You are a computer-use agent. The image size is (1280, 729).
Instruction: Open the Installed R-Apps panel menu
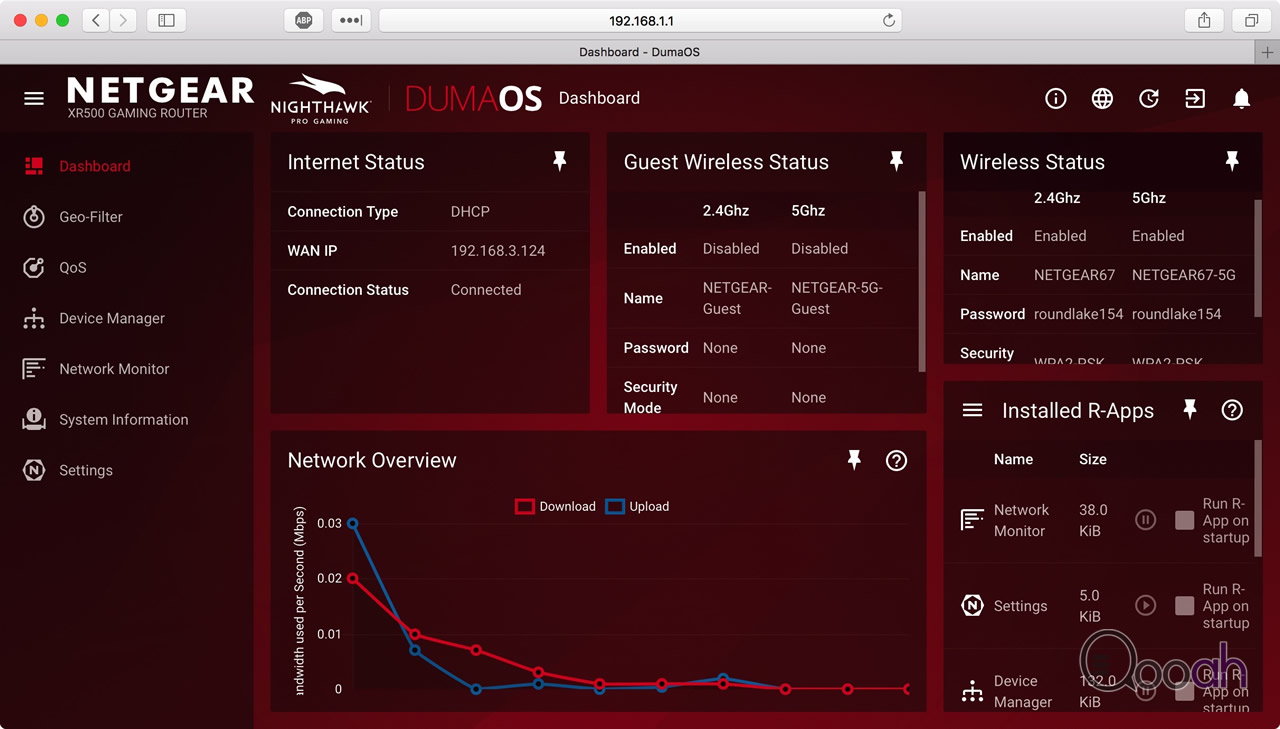click(972, 410)
